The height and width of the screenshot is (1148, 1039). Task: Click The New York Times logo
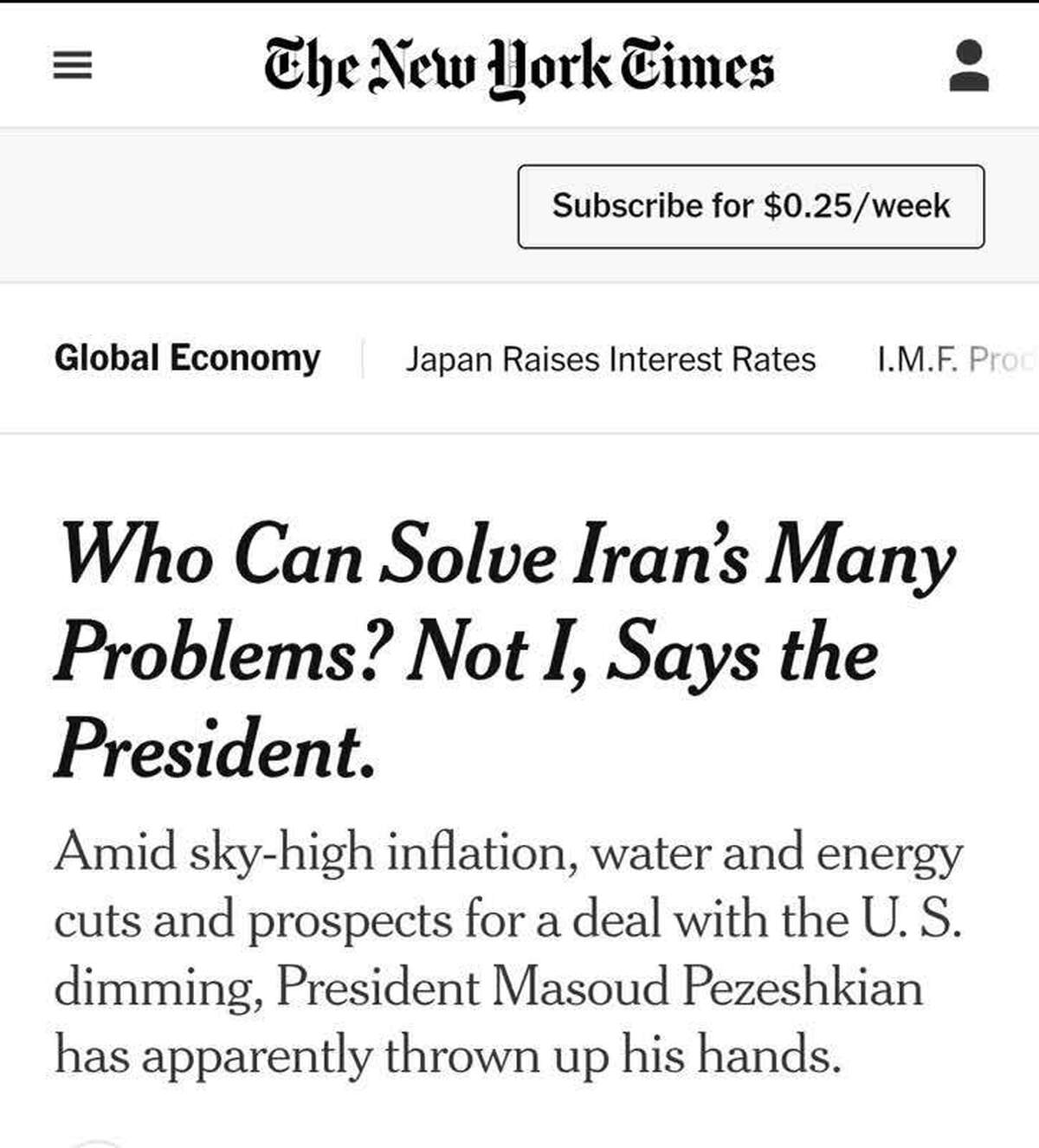(519, 66)
